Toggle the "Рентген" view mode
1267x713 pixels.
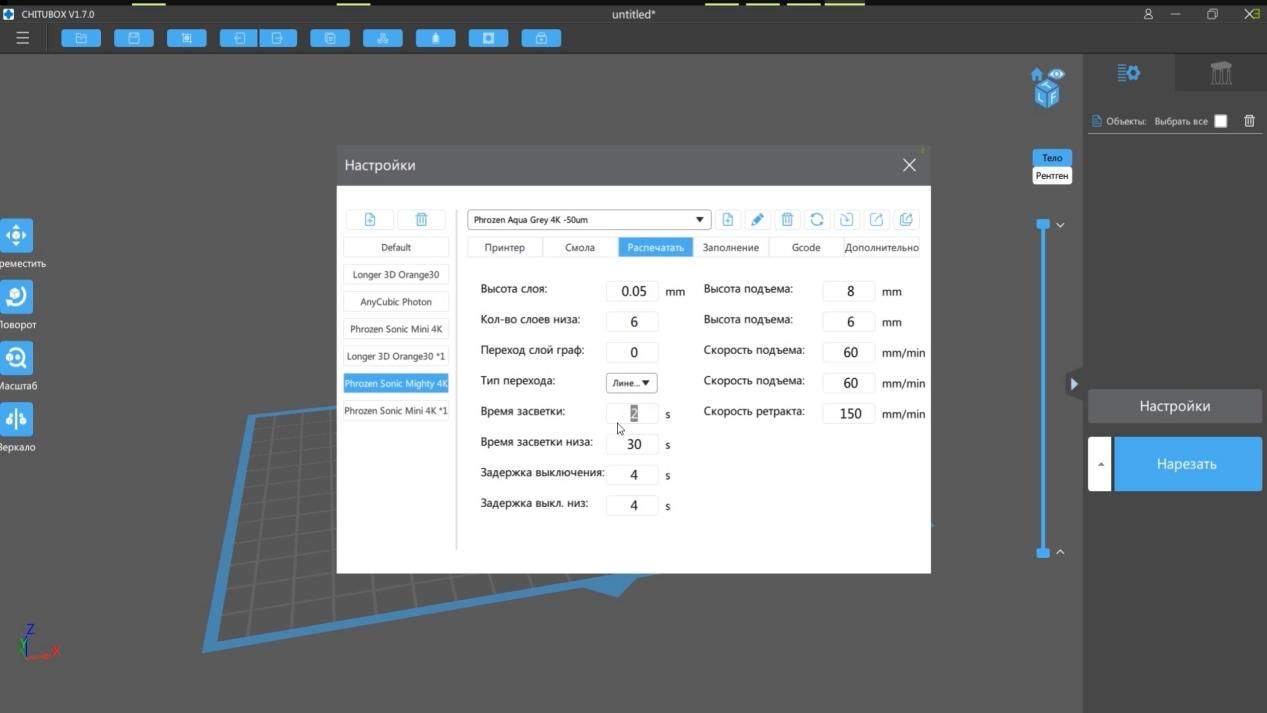tap(1052, 176)
